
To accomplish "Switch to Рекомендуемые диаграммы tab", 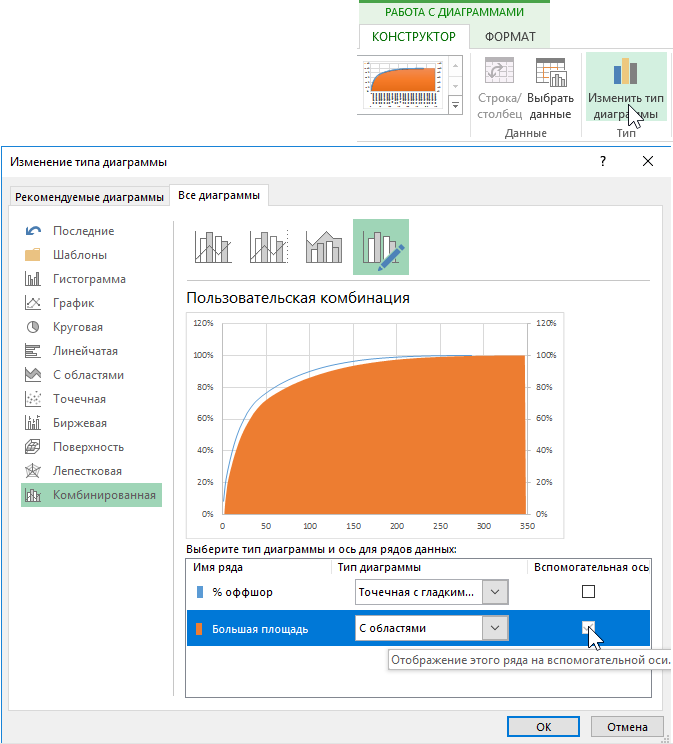I will click(x=89, y=197).
